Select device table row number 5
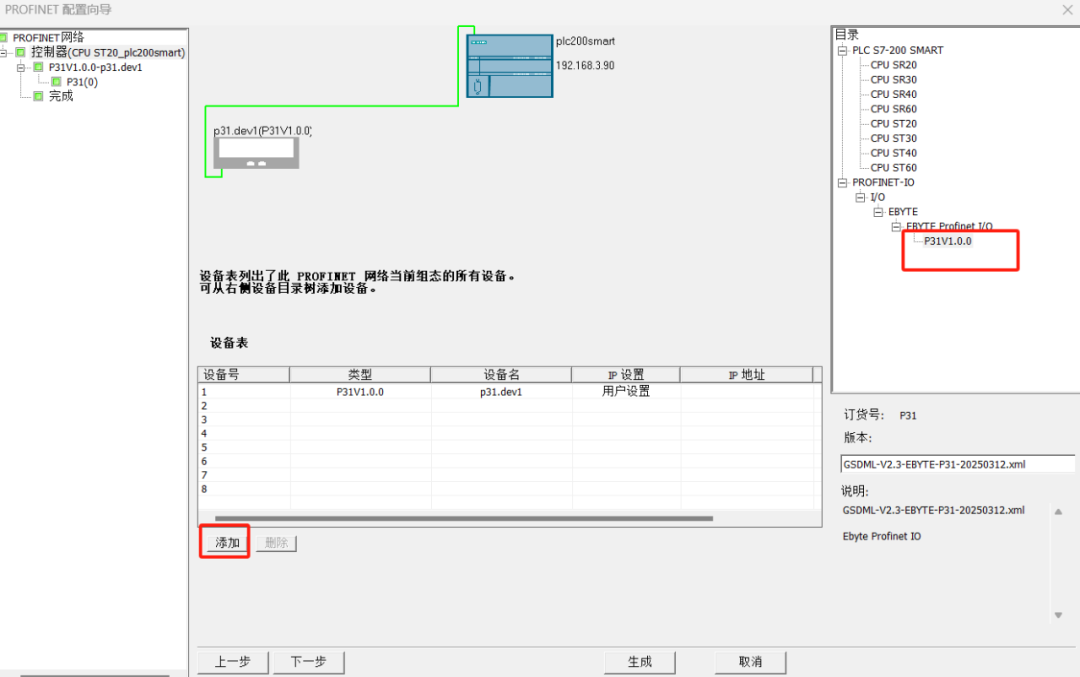The image size is (1080, 677). tap(204, 448)
